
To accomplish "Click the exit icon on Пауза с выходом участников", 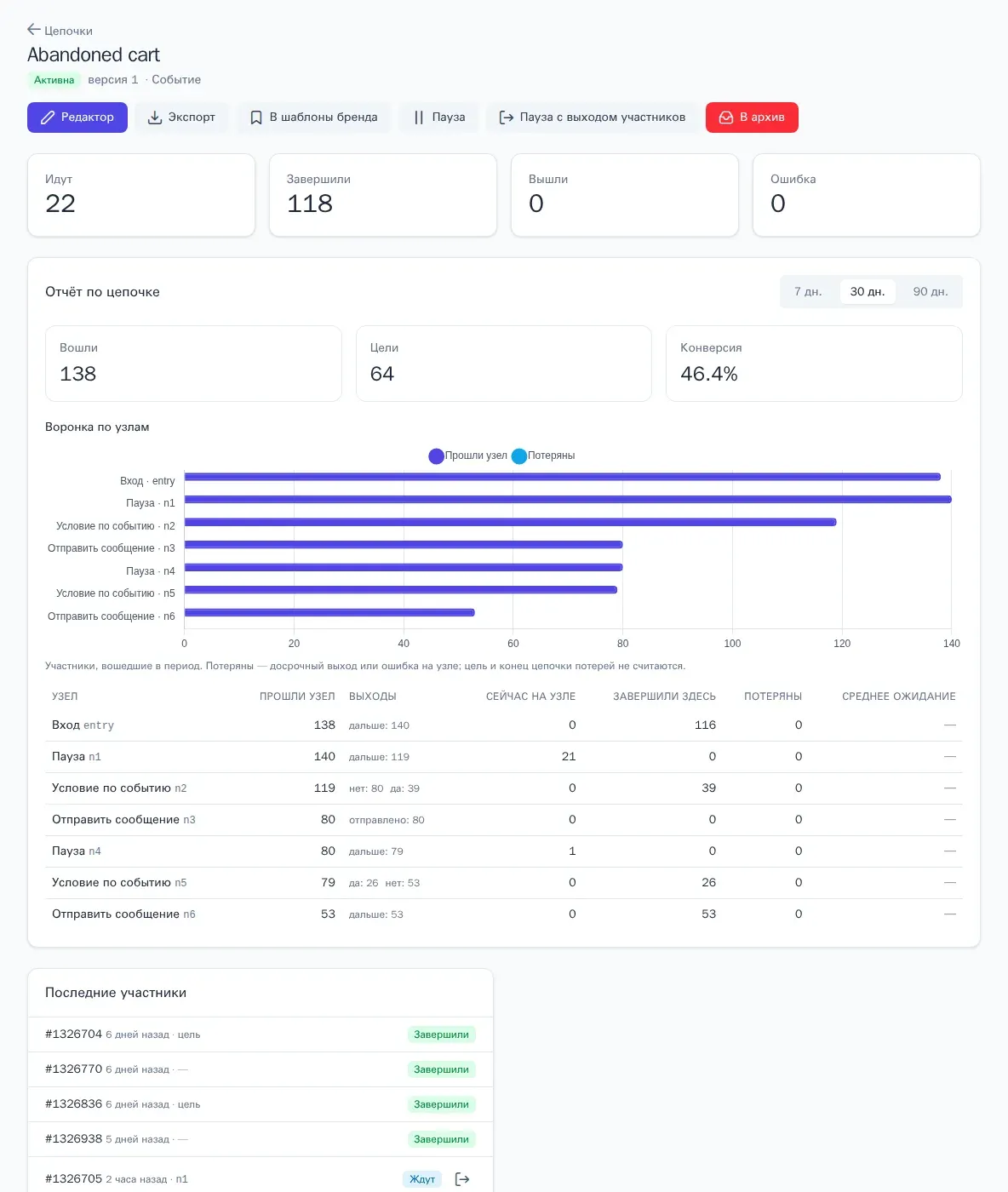I will [507, 117].
